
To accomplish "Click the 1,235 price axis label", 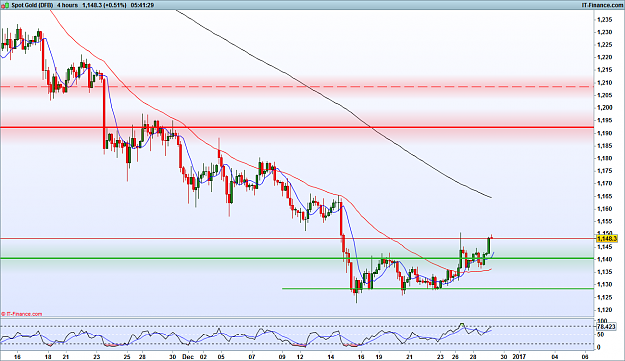I will (605, 20).
